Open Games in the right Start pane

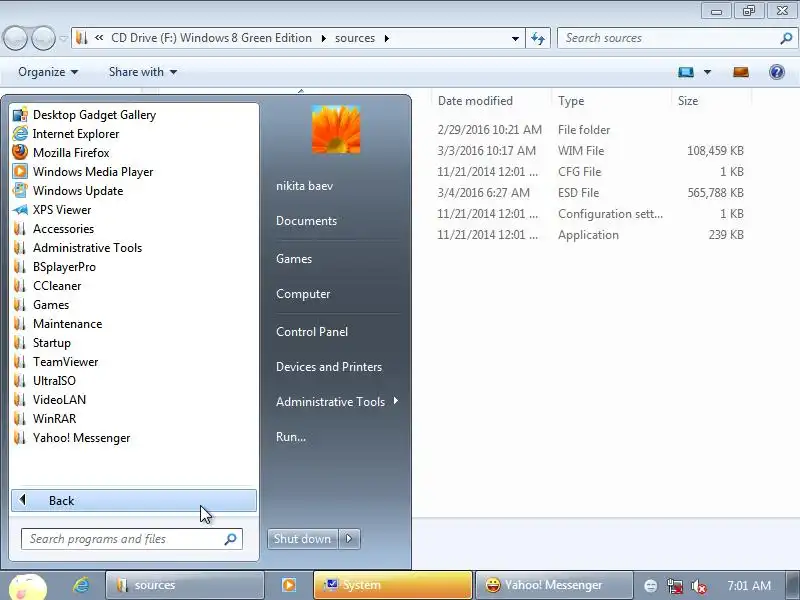pos(294,259)
